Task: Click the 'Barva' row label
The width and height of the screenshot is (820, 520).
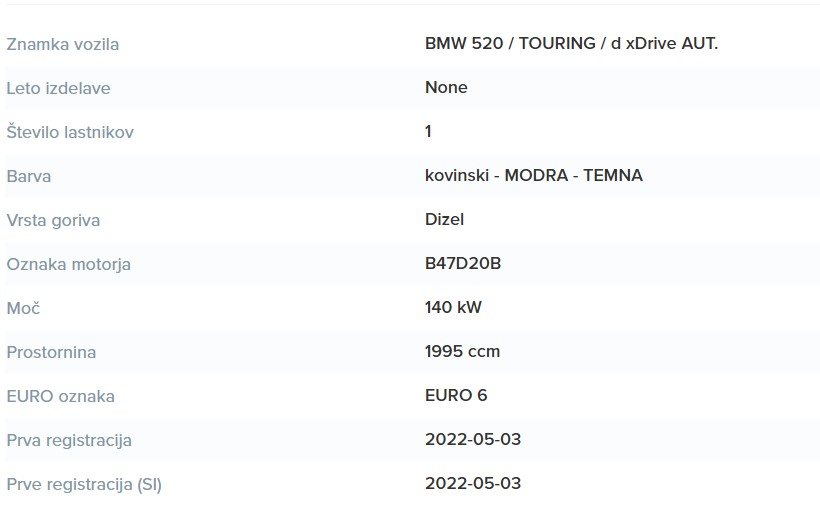Action: (29, 176)
